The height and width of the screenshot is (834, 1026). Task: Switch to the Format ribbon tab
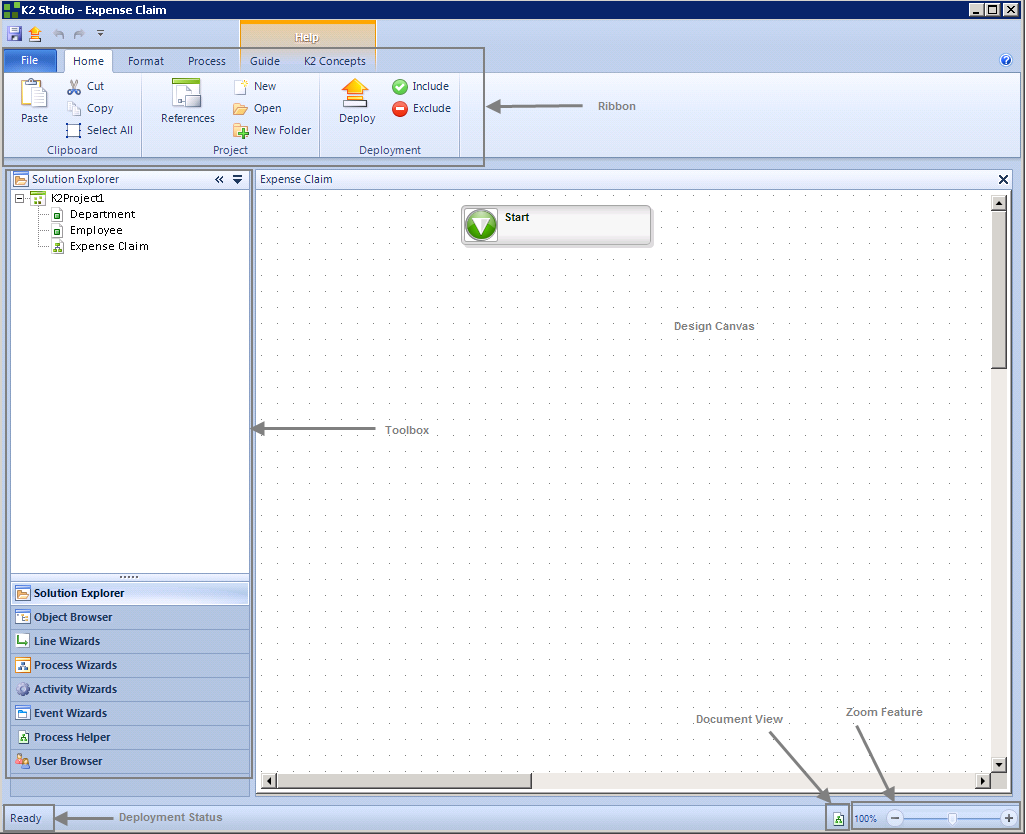146,61
